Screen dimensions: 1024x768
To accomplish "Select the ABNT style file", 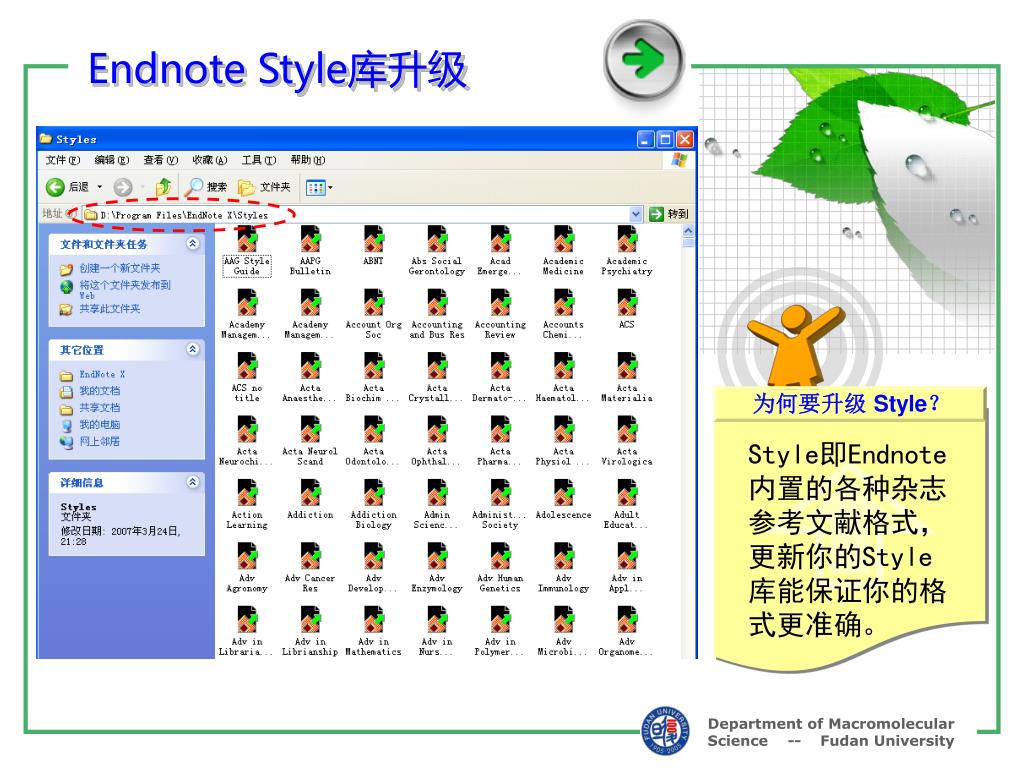I will click(374, 246).
